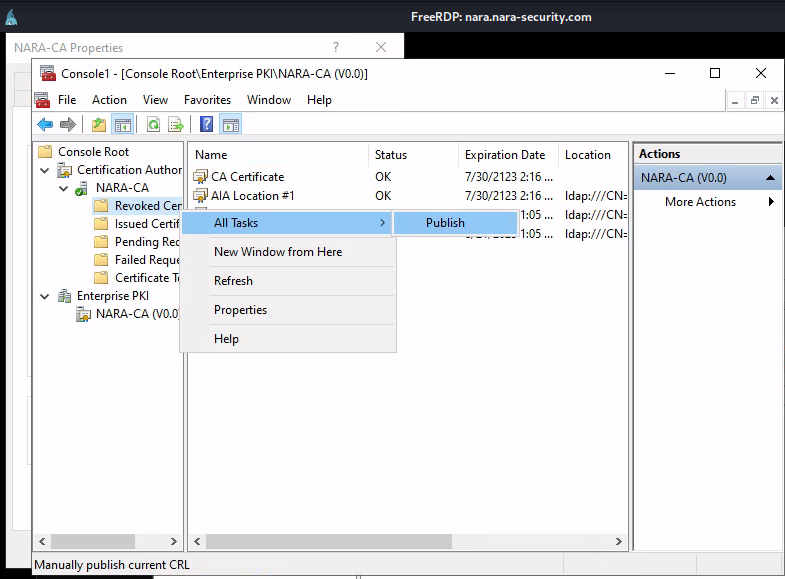
Task: Click the Back arrow toolbar icon
Action: [45, 125]
